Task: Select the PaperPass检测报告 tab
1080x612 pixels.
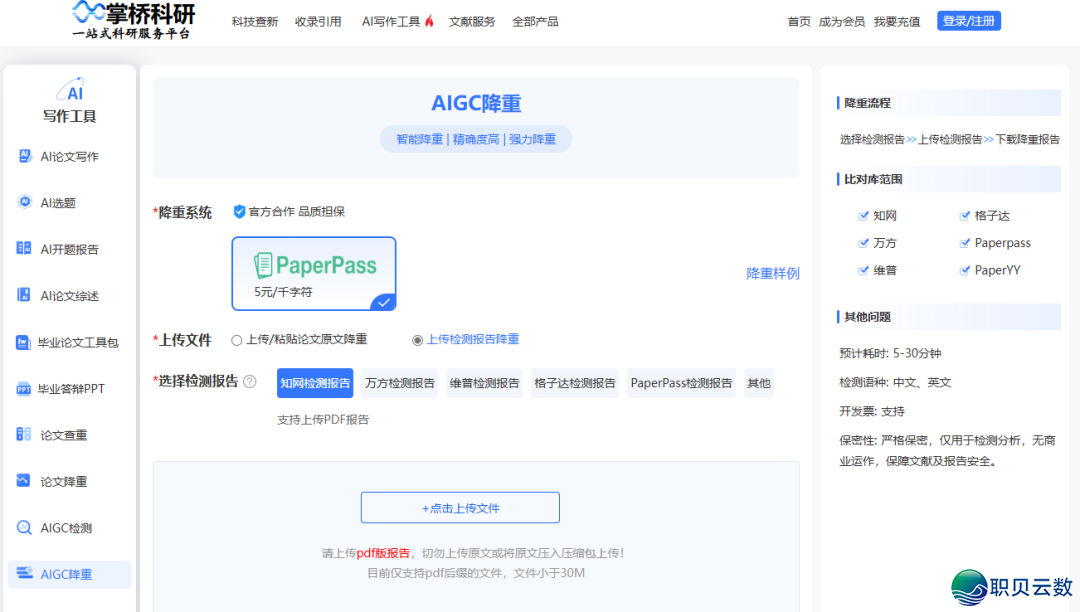Action: click(x=681, y=383)
